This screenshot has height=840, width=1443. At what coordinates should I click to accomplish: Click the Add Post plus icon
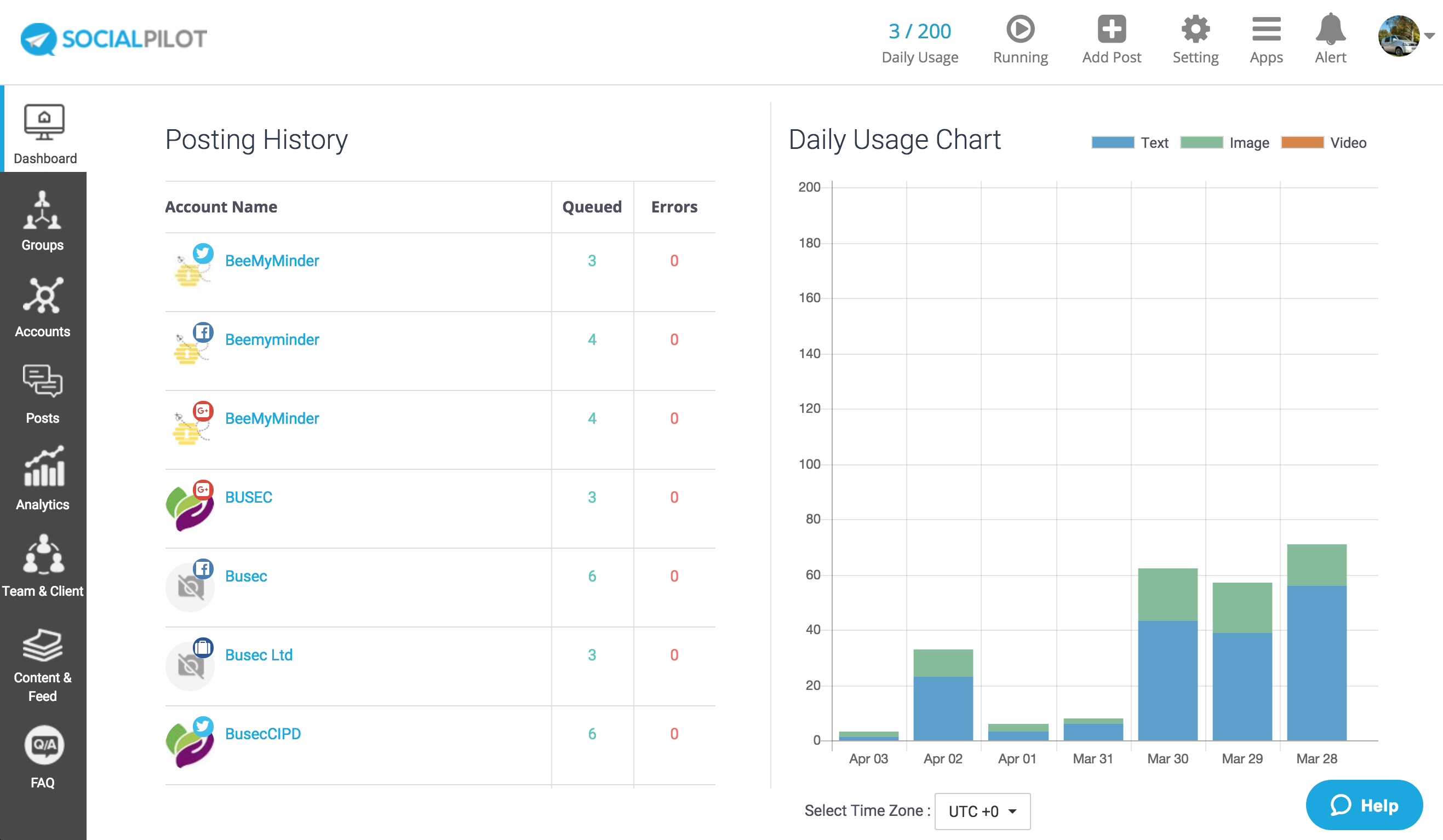tap(1111, 30)
